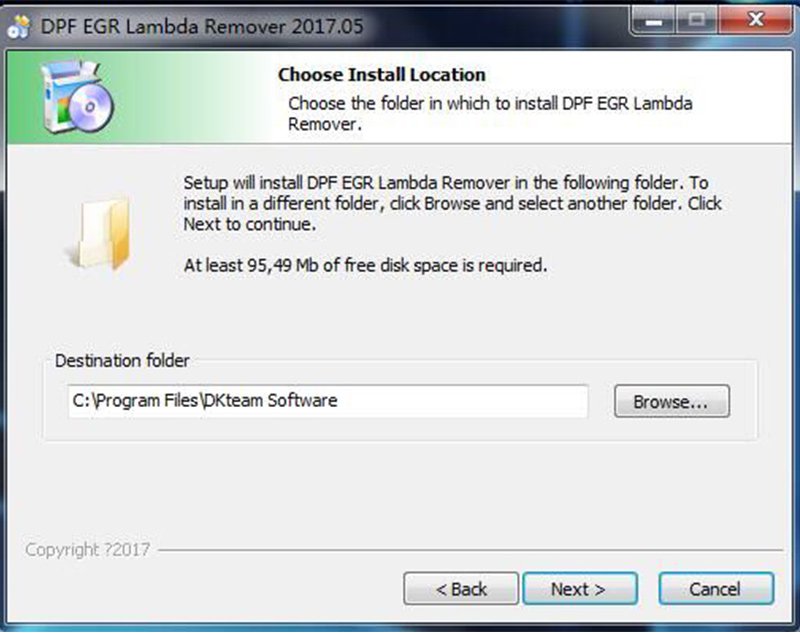The image size is (800, 633).
Task: Click the Setup will install description paragraph
Action: [452, 203]
